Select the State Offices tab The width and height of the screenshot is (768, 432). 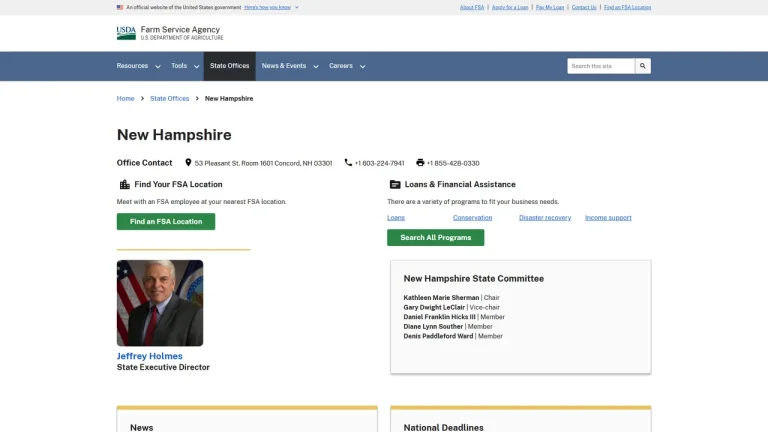[x=230, y=66]
